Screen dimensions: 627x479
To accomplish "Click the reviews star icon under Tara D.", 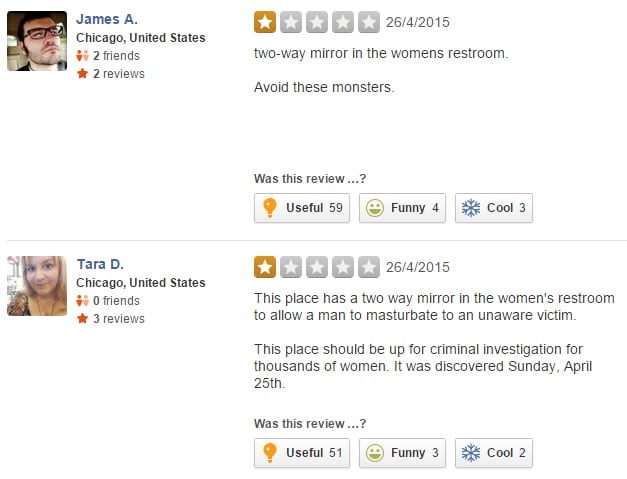I will click(x=82, y=319).
